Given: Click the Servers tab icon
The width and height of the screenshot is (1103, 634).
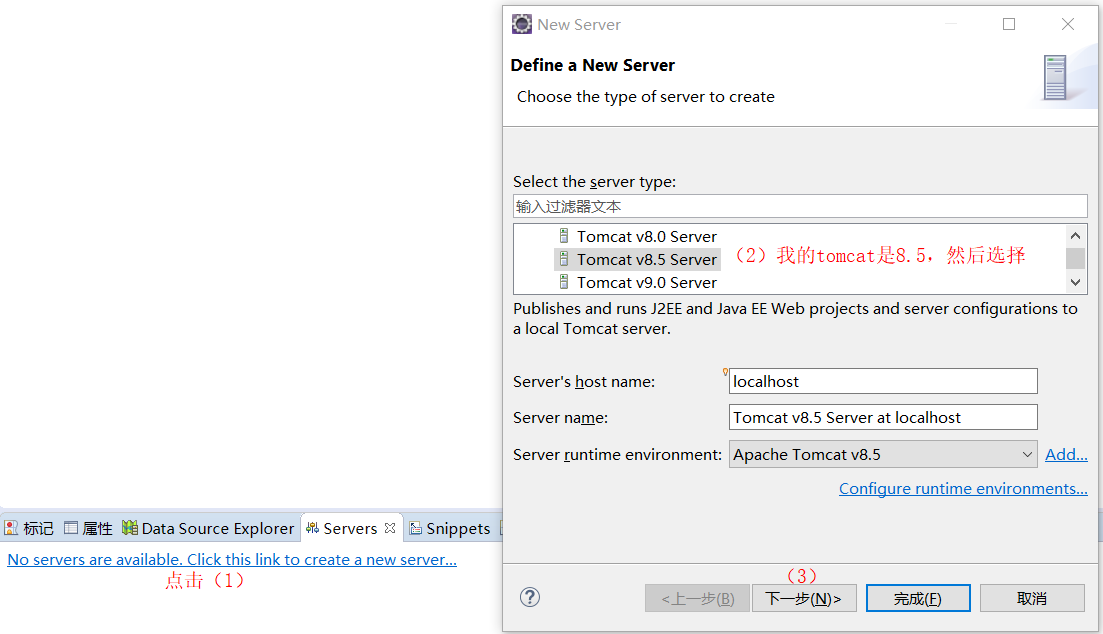Looking at the screenshot, I should pyautogui.click(x=312, y=528).
